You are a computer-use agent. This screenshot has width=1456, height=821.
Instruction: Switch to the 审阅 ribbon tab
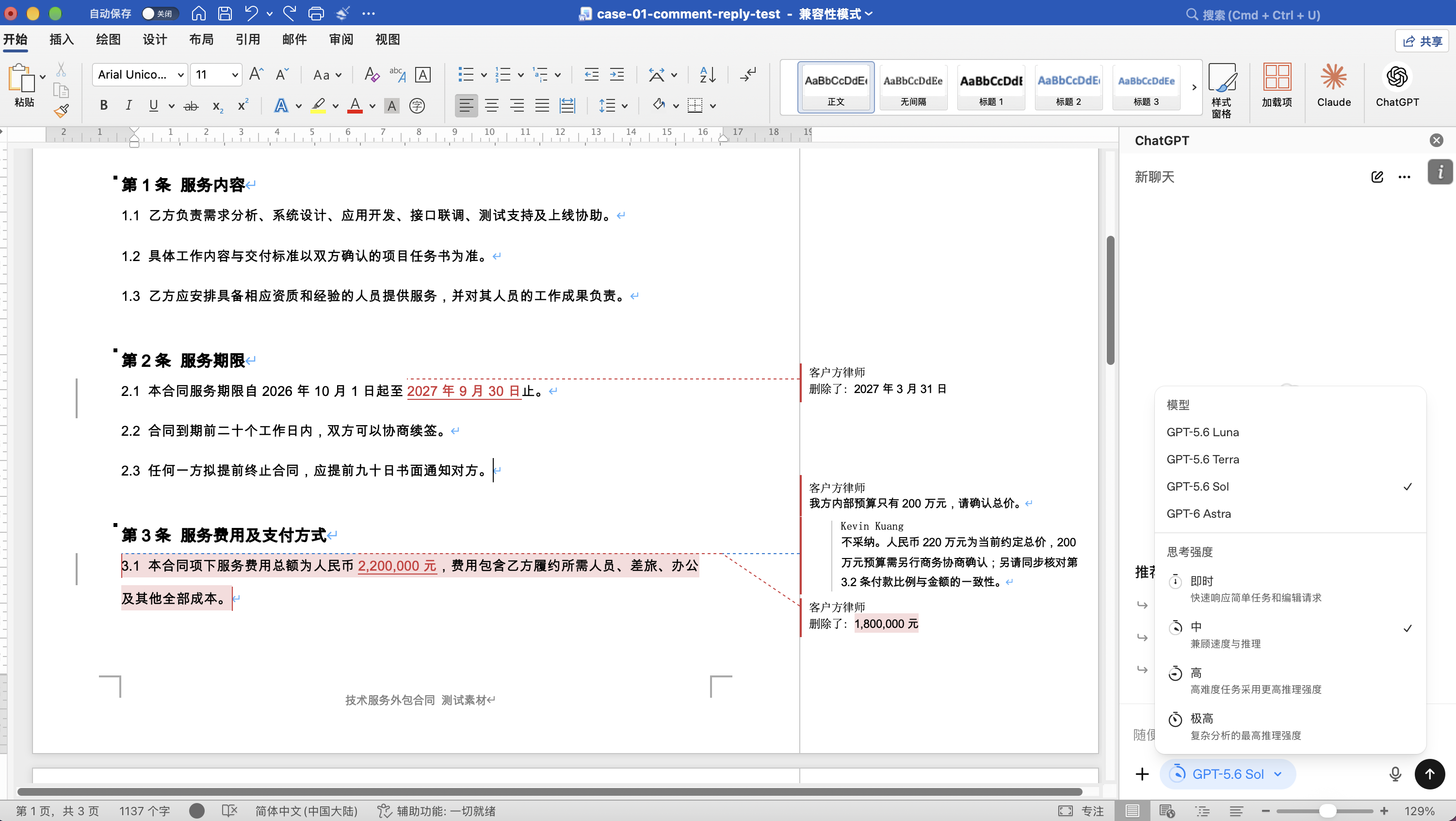(x=341, y=39)
